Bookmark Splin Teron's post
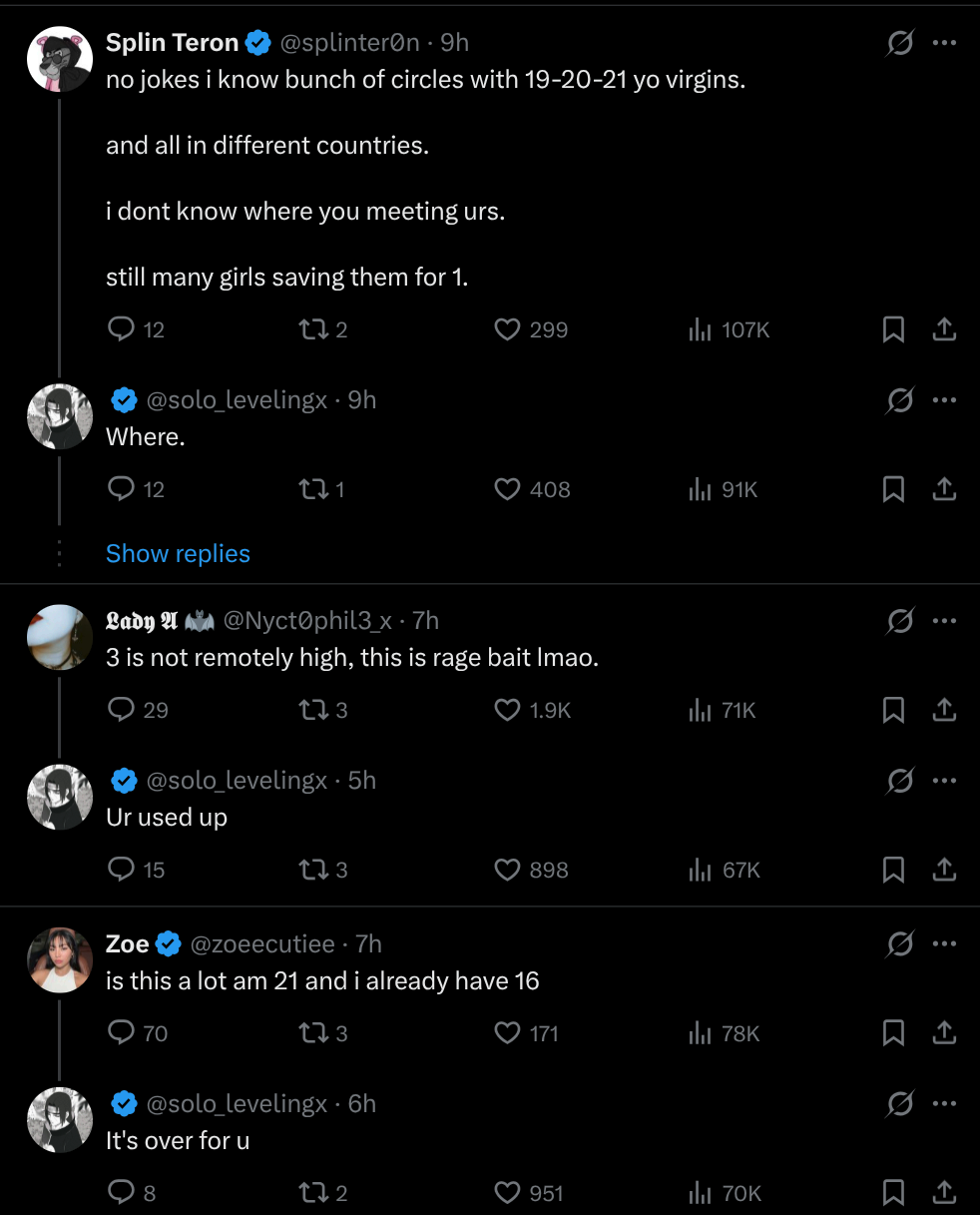980x1215 pixels. pyautogui.click(x=893, y=329)
